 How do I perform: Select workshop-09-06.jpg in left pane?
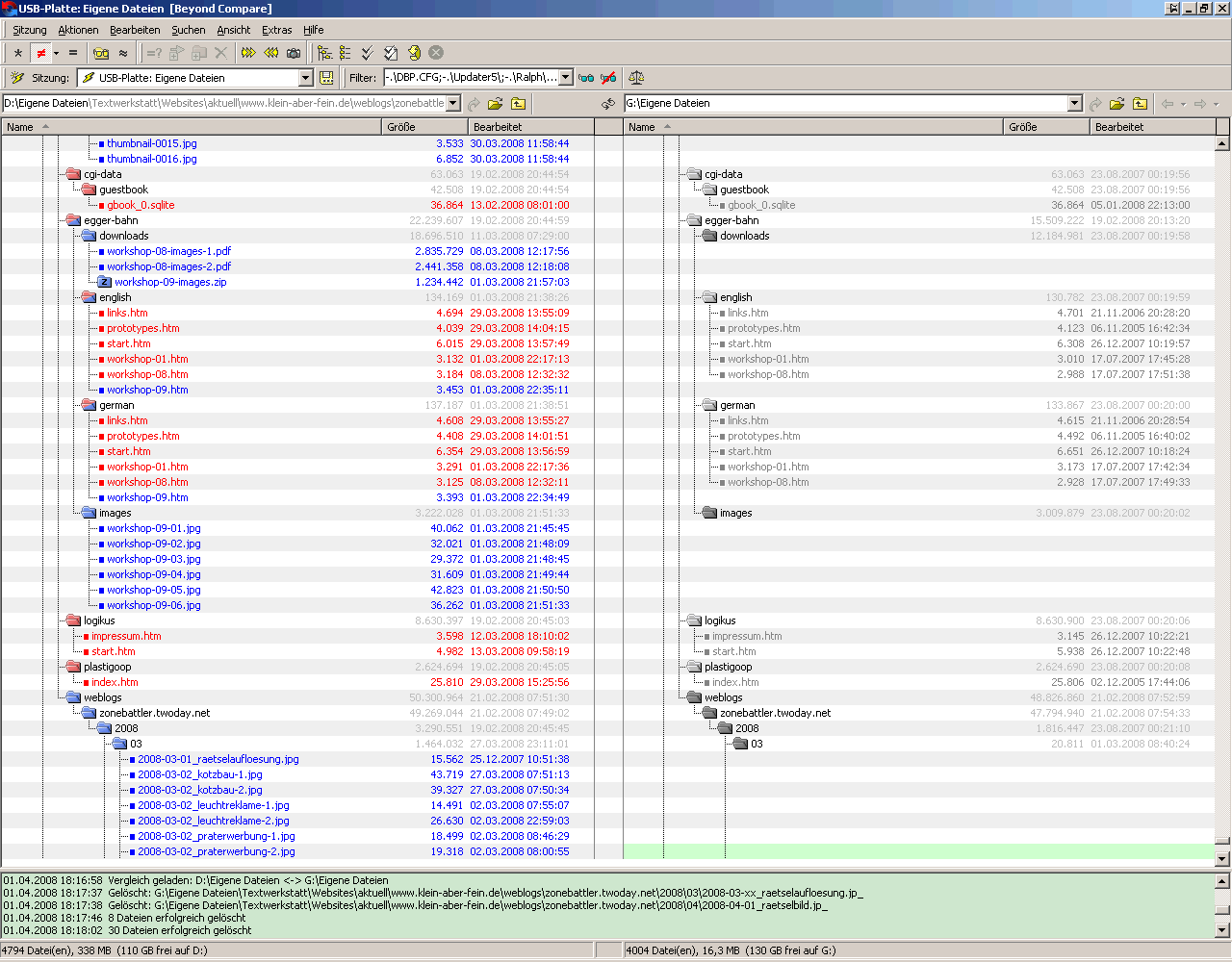click(154, 605)
